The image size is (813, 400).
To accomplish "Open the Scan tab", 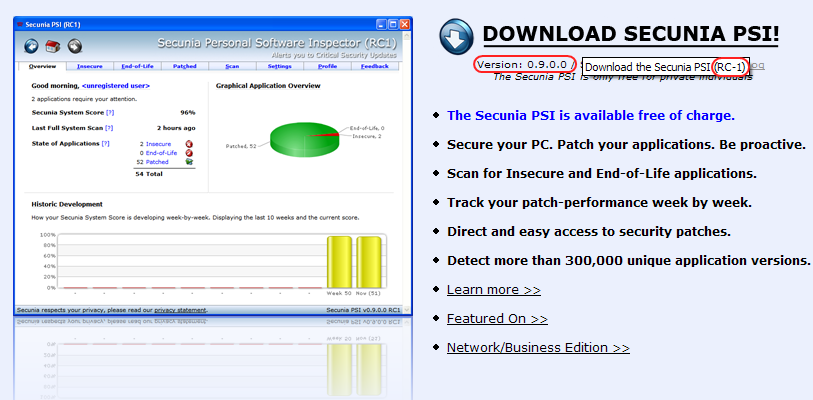I will [x=232, y=66].
